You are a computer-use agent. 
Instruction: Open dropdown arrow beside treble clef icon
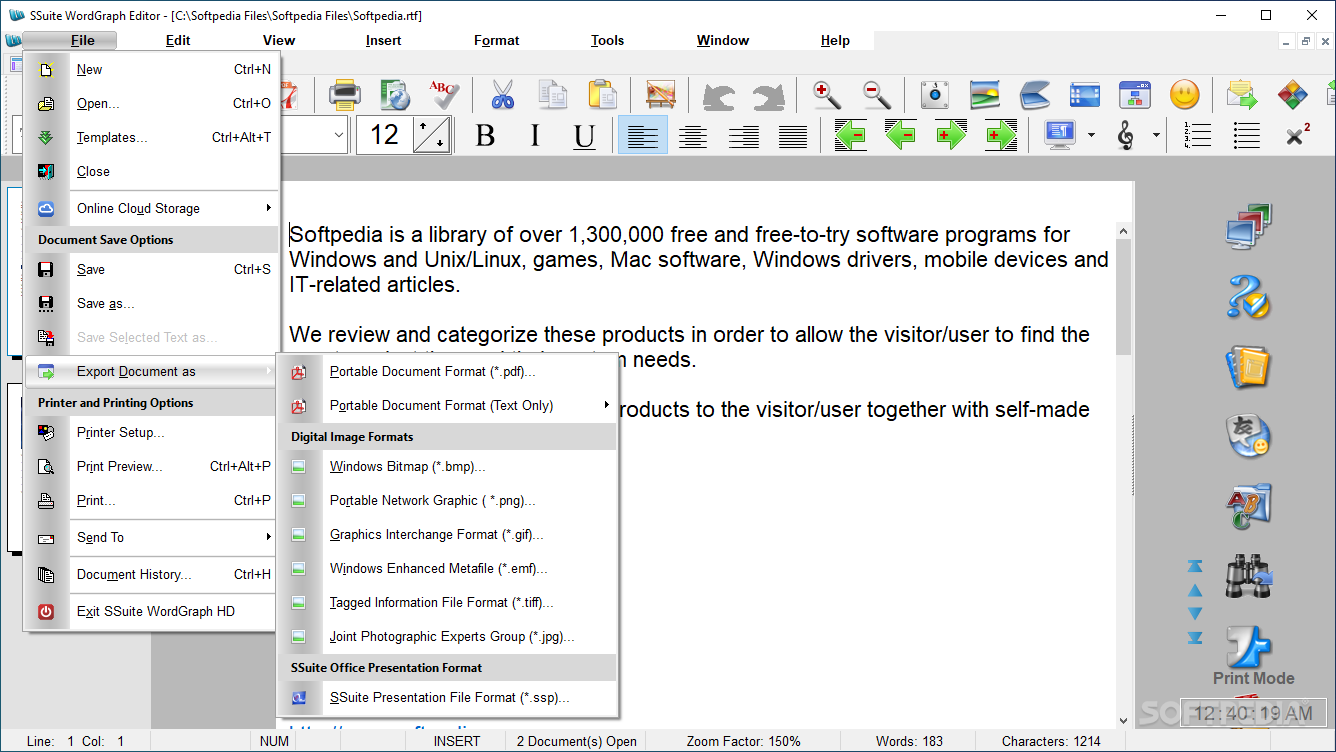(1156, 135)
